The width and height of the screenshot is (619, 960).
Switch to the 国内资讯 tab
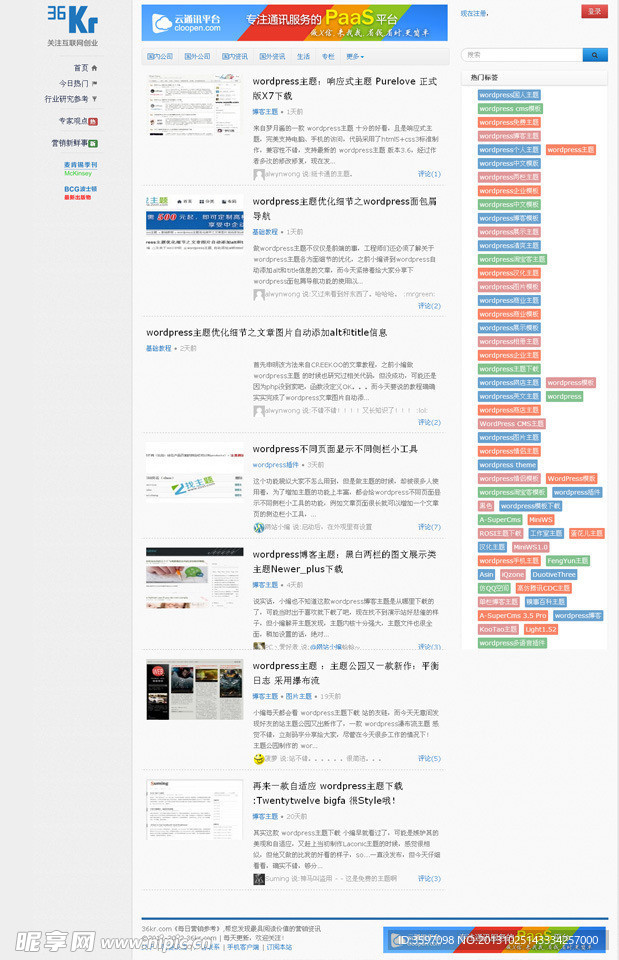click(x=234, y=56)
